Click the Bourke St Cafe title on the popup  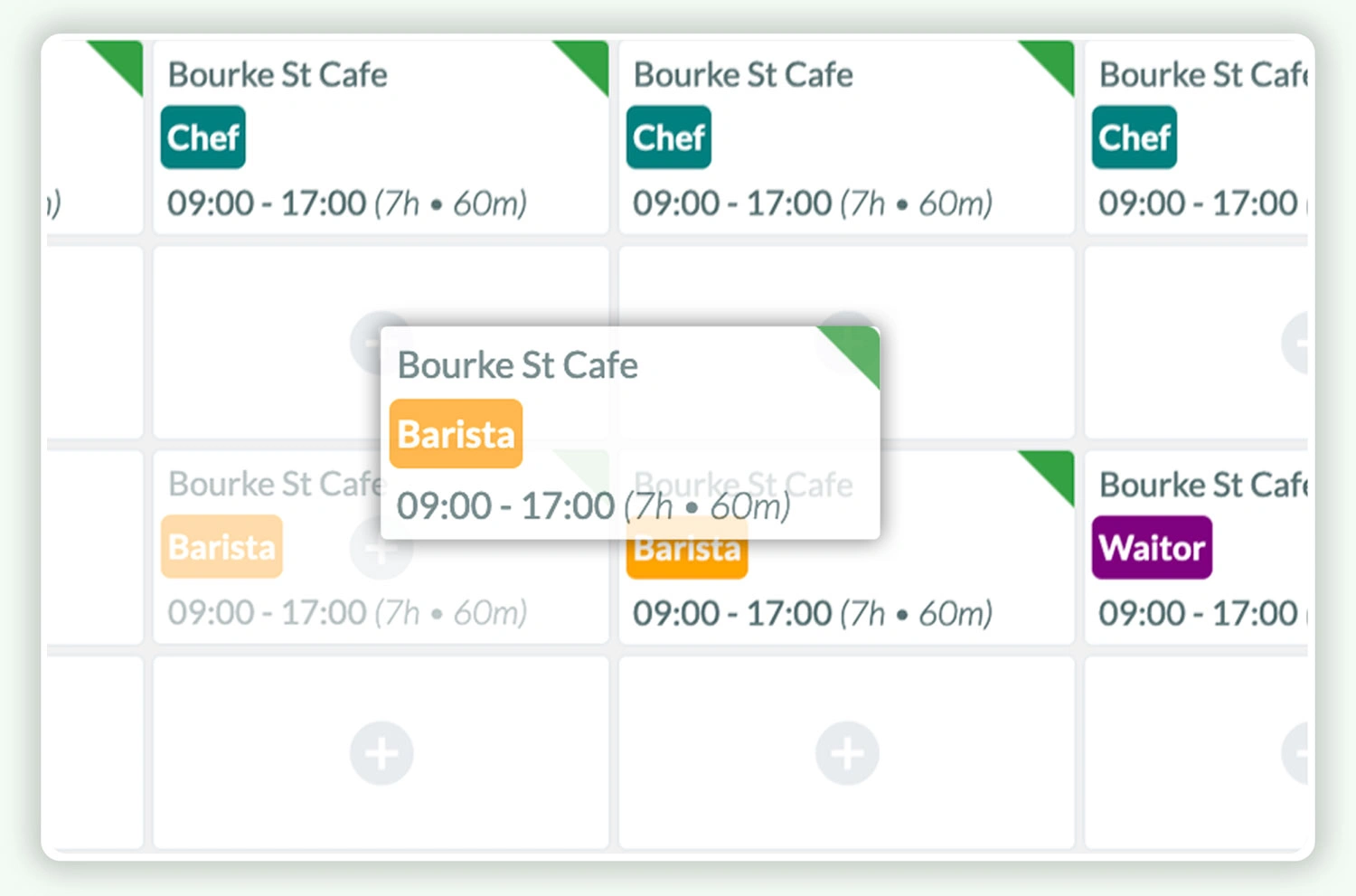point(517,365)
